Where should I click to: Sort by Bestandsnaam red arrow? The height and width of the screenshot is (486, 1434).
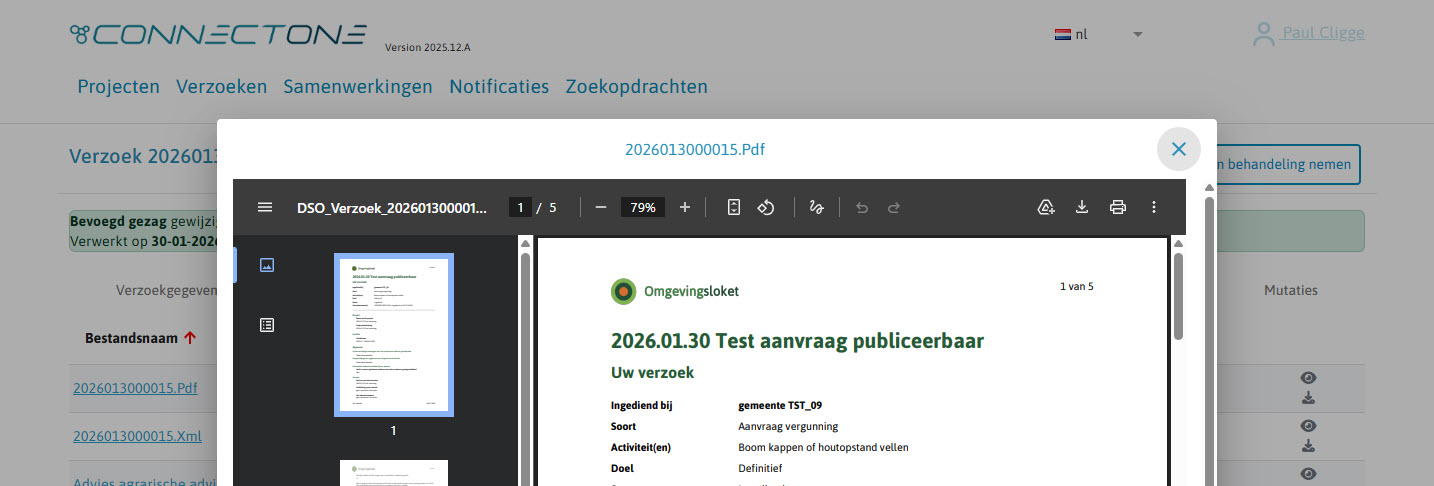(x=190, y=338)
